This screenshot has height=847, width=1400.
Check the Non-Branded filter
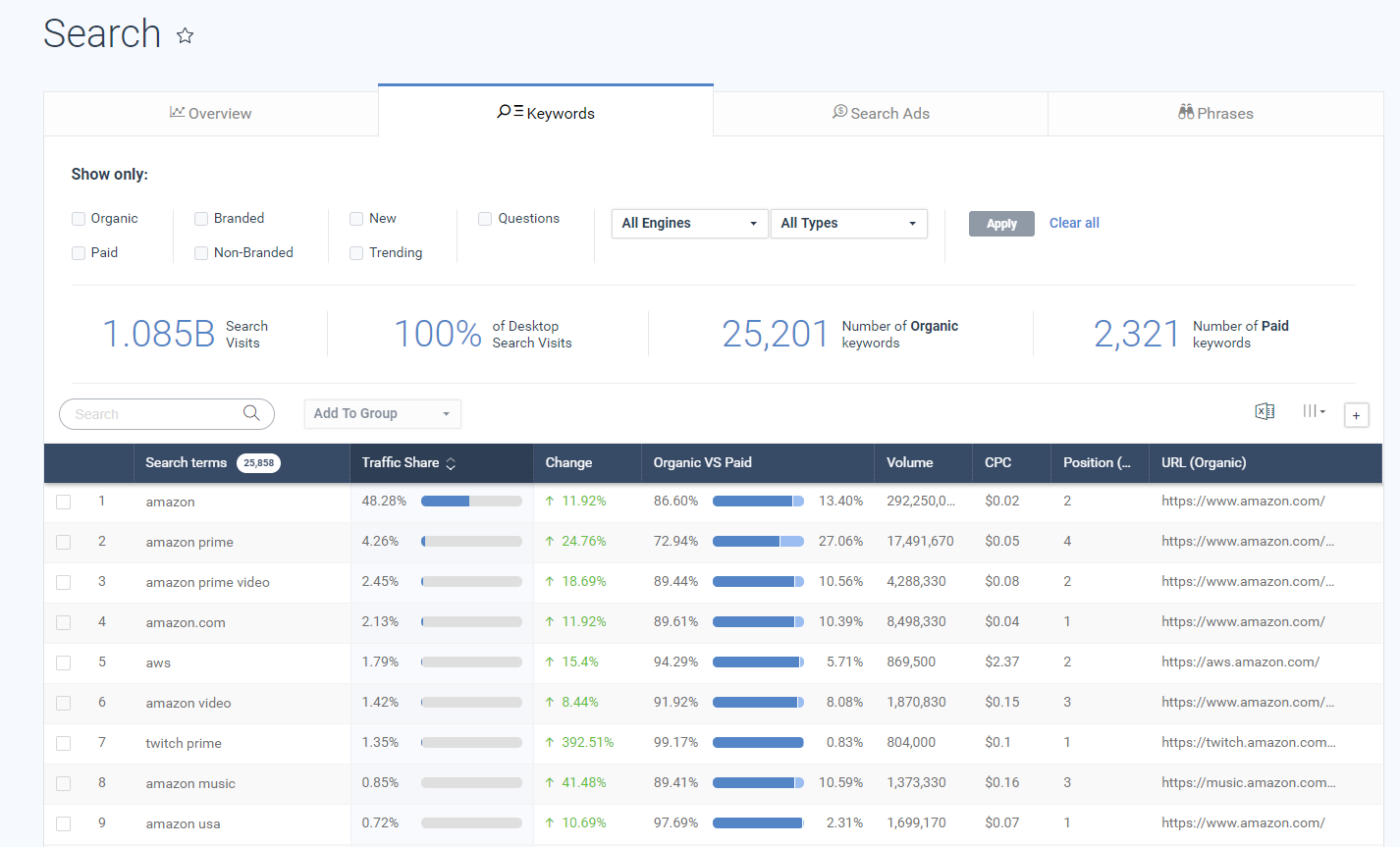click(x=201, y=253)
